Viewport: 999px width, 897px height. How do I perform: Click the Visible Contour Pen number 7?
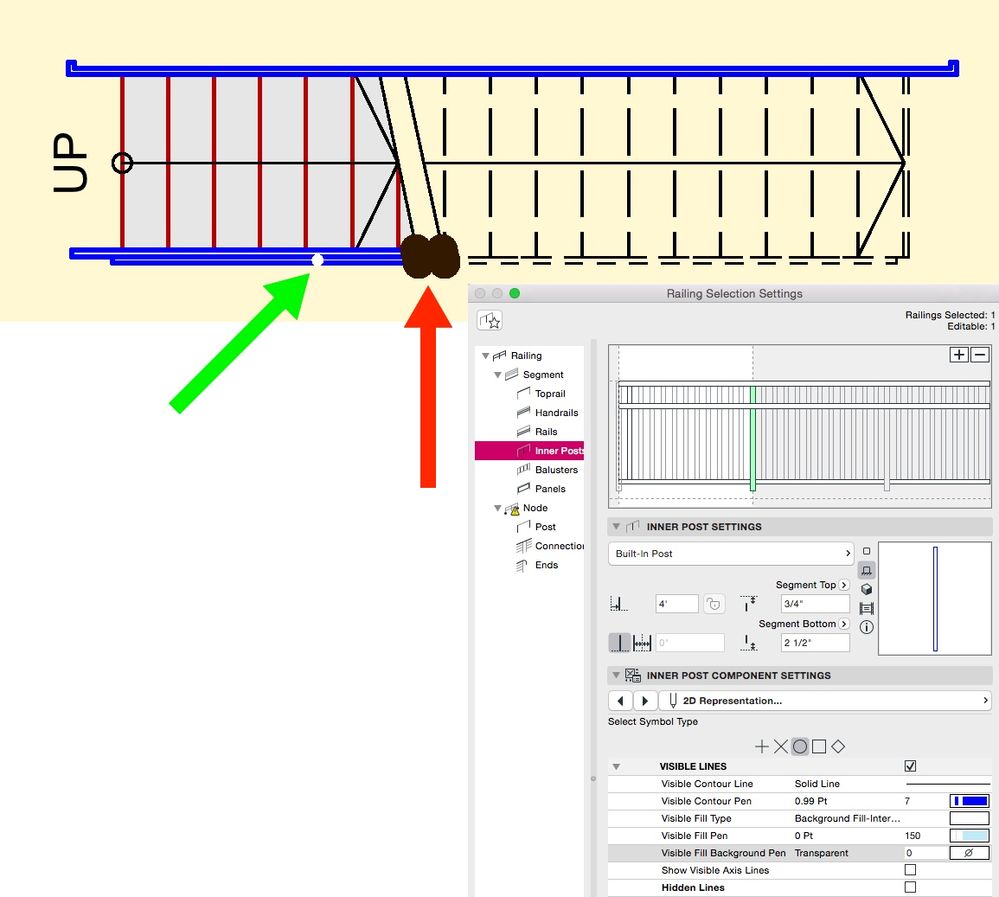click(907, 801)
